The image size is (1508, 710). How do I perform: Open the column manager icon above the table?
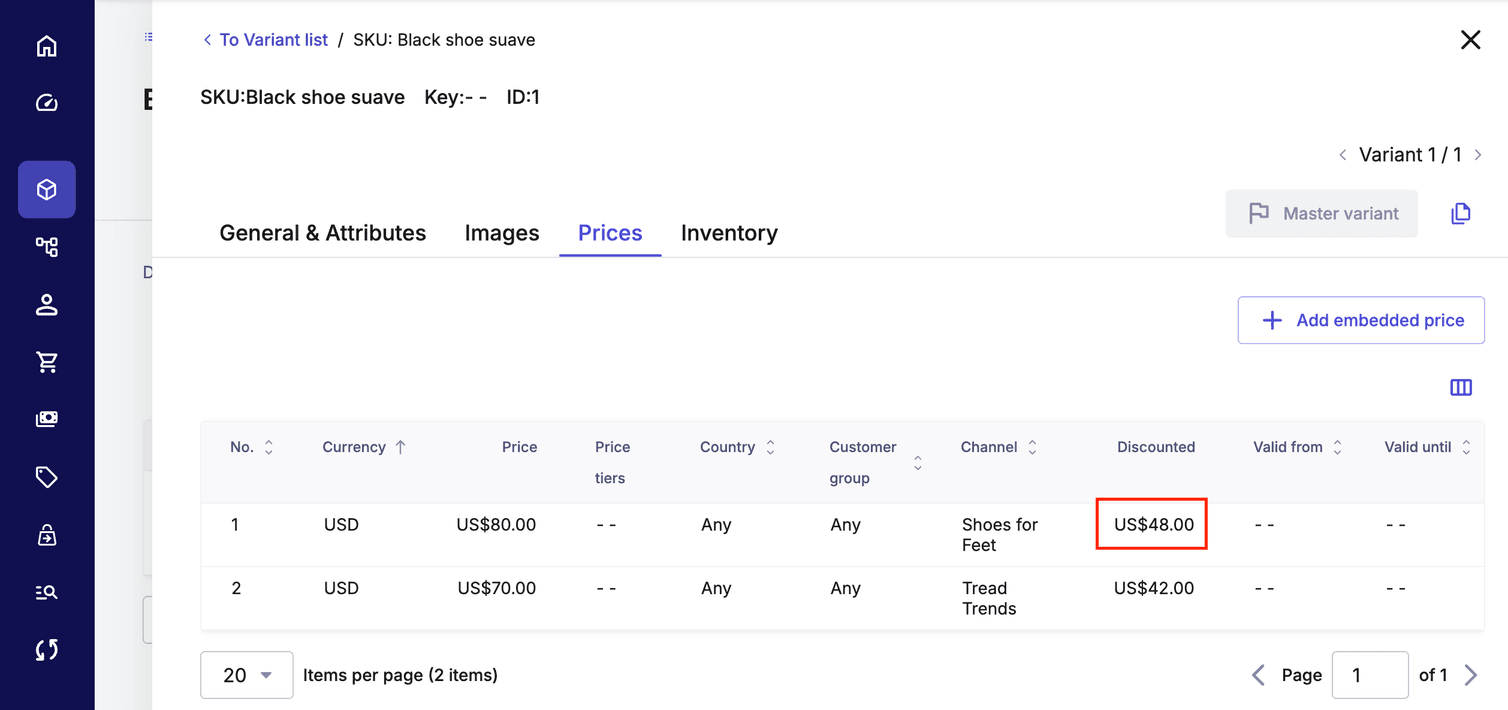pos(1461,387)
